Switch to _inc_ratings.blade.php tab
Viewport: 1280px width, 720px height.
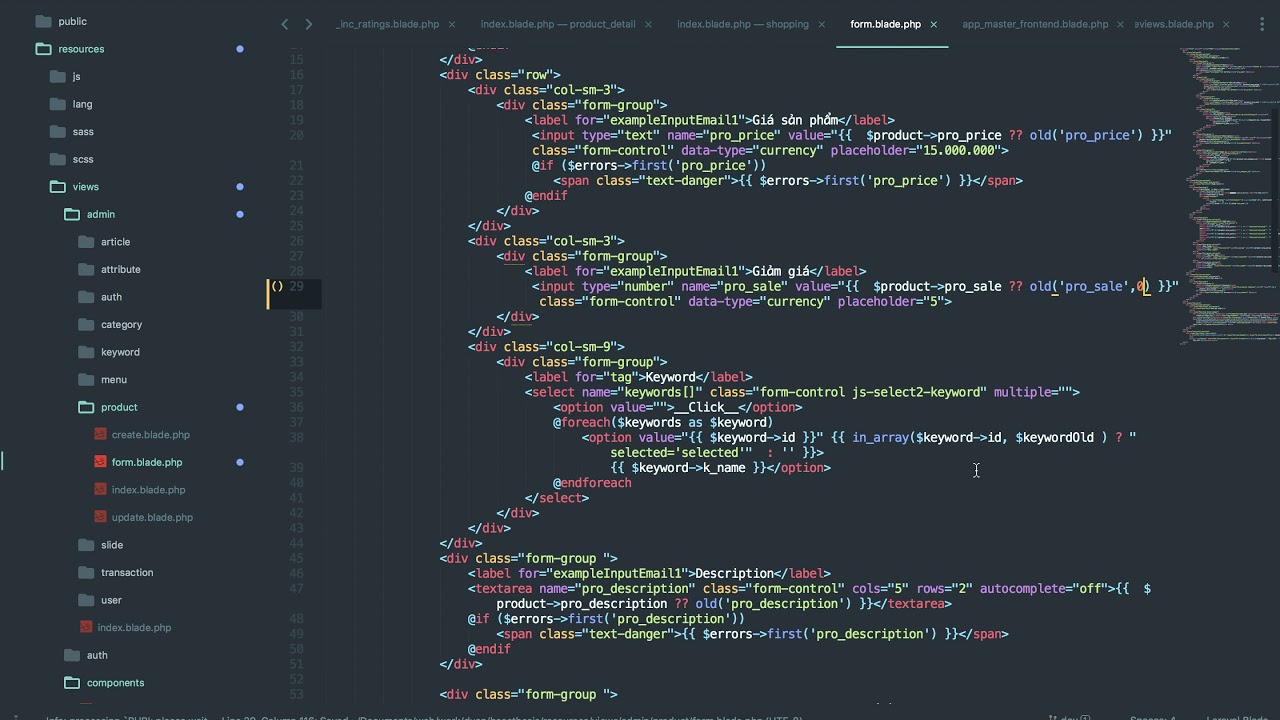click(388, 24)
